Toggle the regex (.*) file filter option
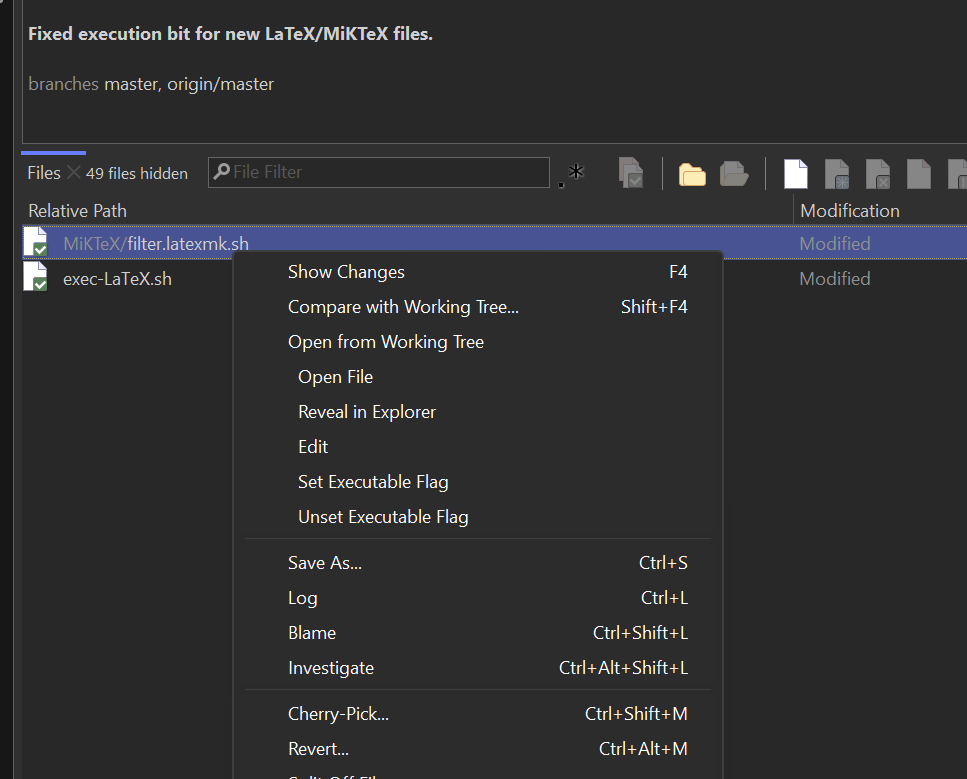The height and width of the screenshot is (779, 967). (x=572, y=173)
